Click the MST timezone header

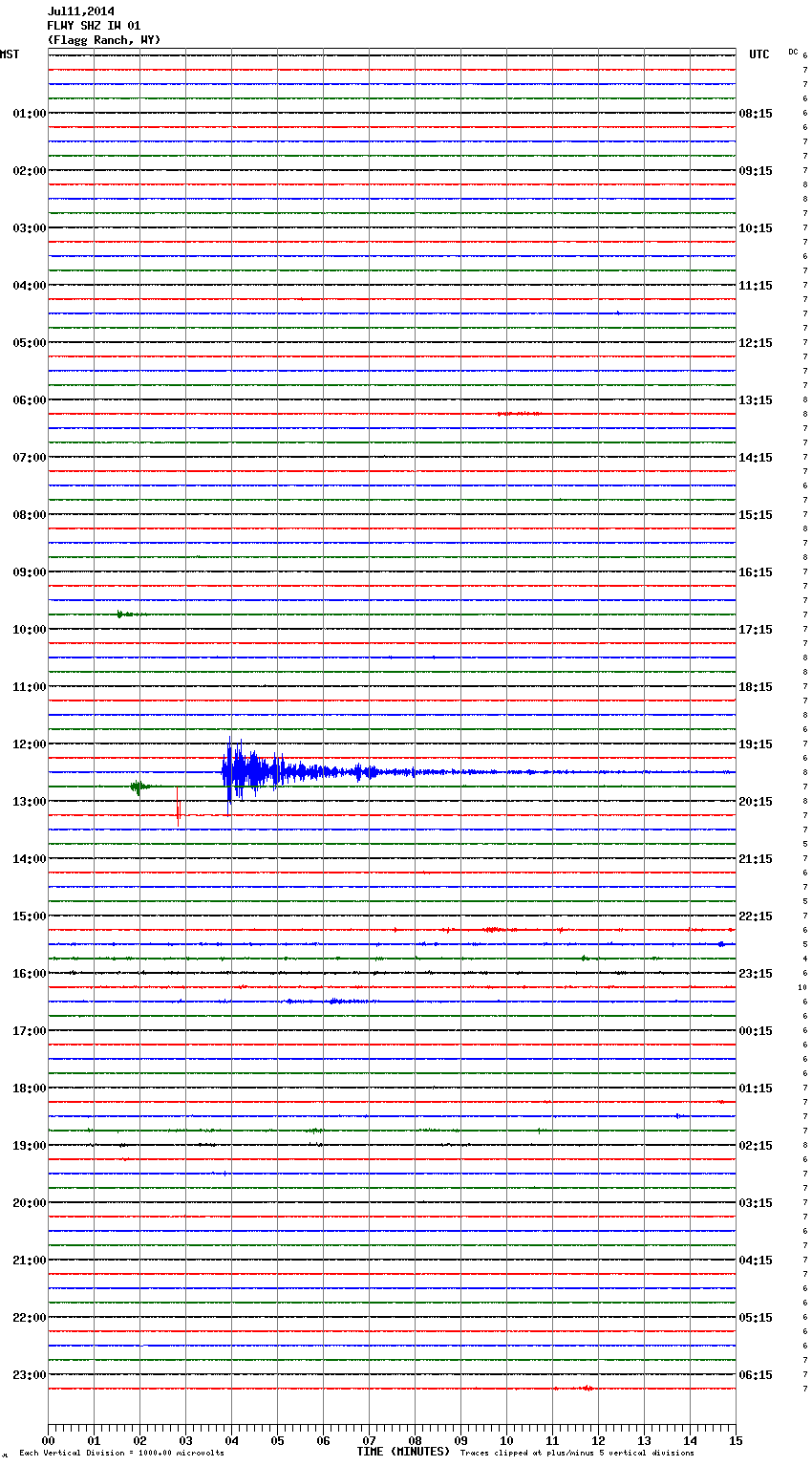click(10, 54)
